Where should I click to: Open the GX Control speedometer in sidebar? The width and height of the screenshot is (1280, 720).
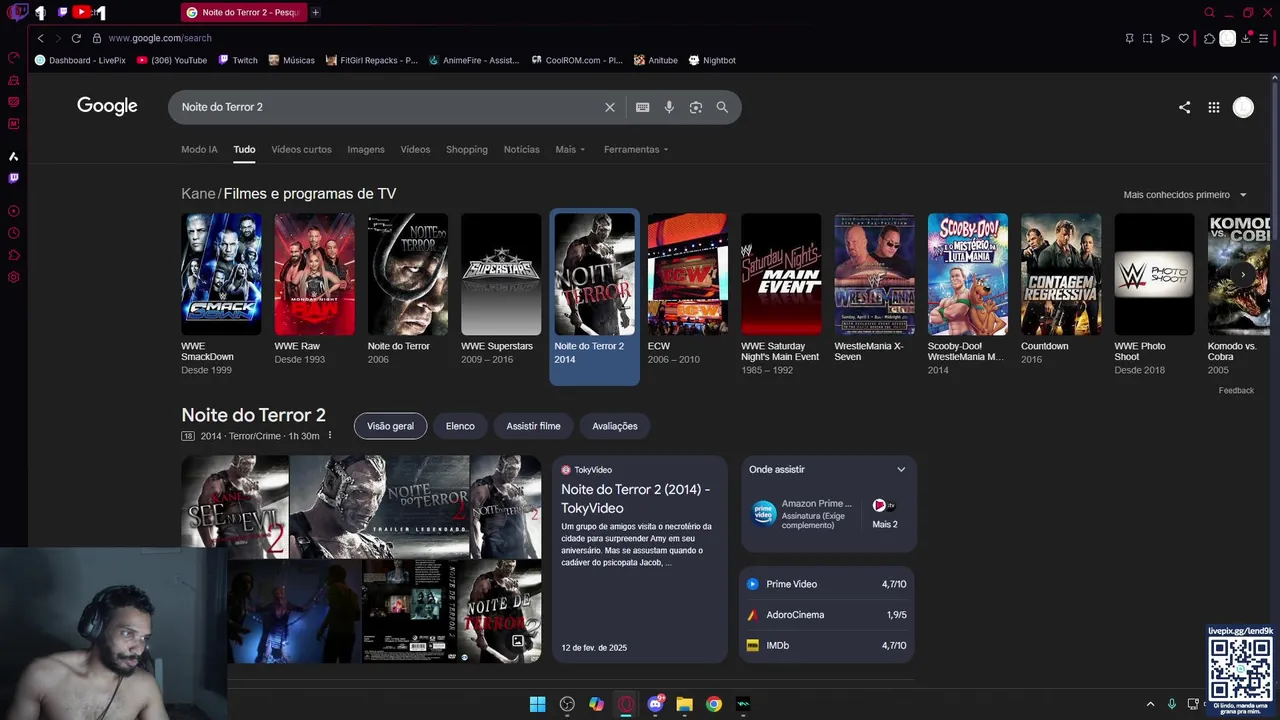pos(13,57)
